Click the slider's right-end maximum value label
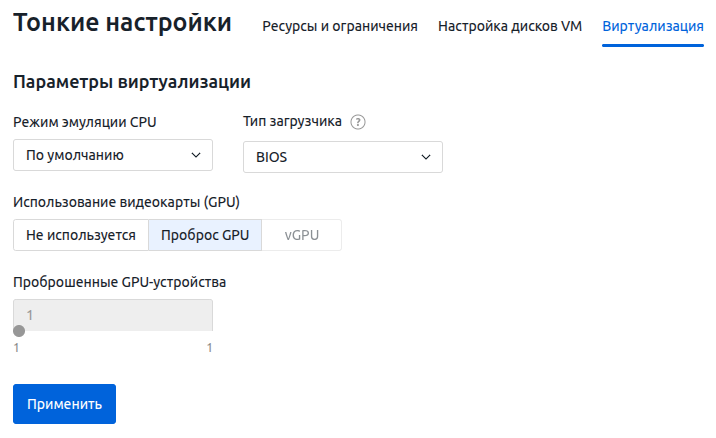Screen dimensions: 716x438 209,348
